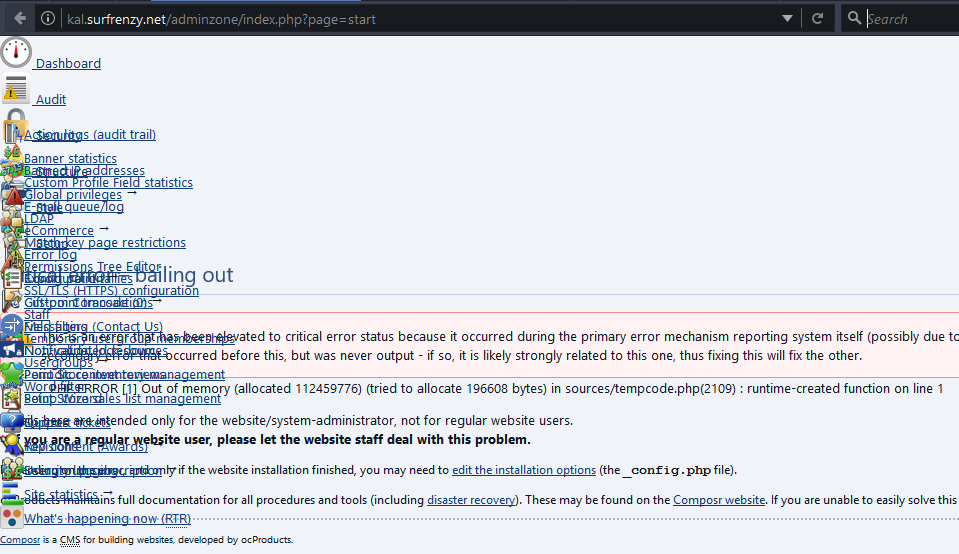Click the Audit warning-list icon
This screenshot has height=554, width=959.
16,90
